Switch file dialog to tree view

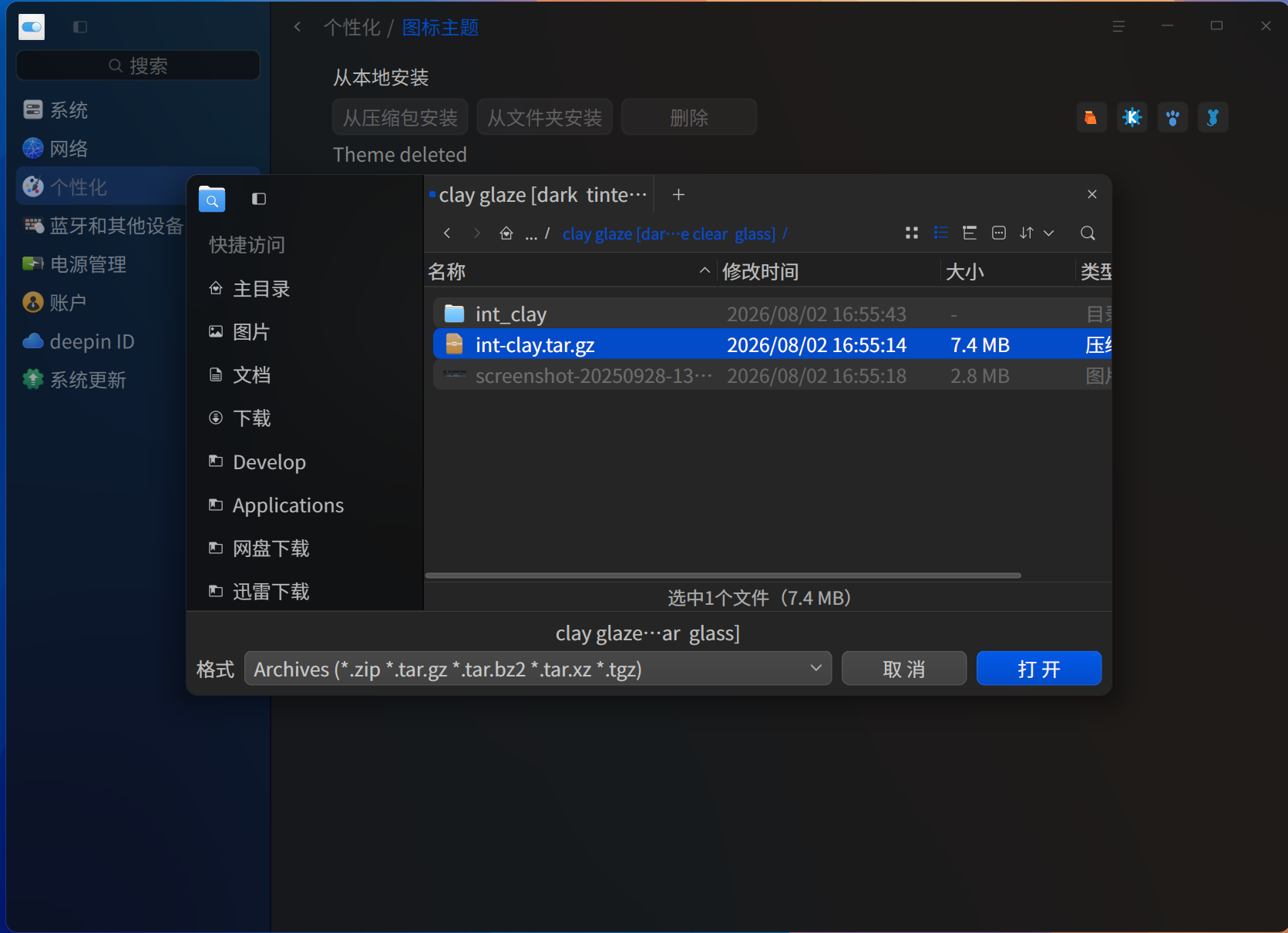click(x=970, y=233)
